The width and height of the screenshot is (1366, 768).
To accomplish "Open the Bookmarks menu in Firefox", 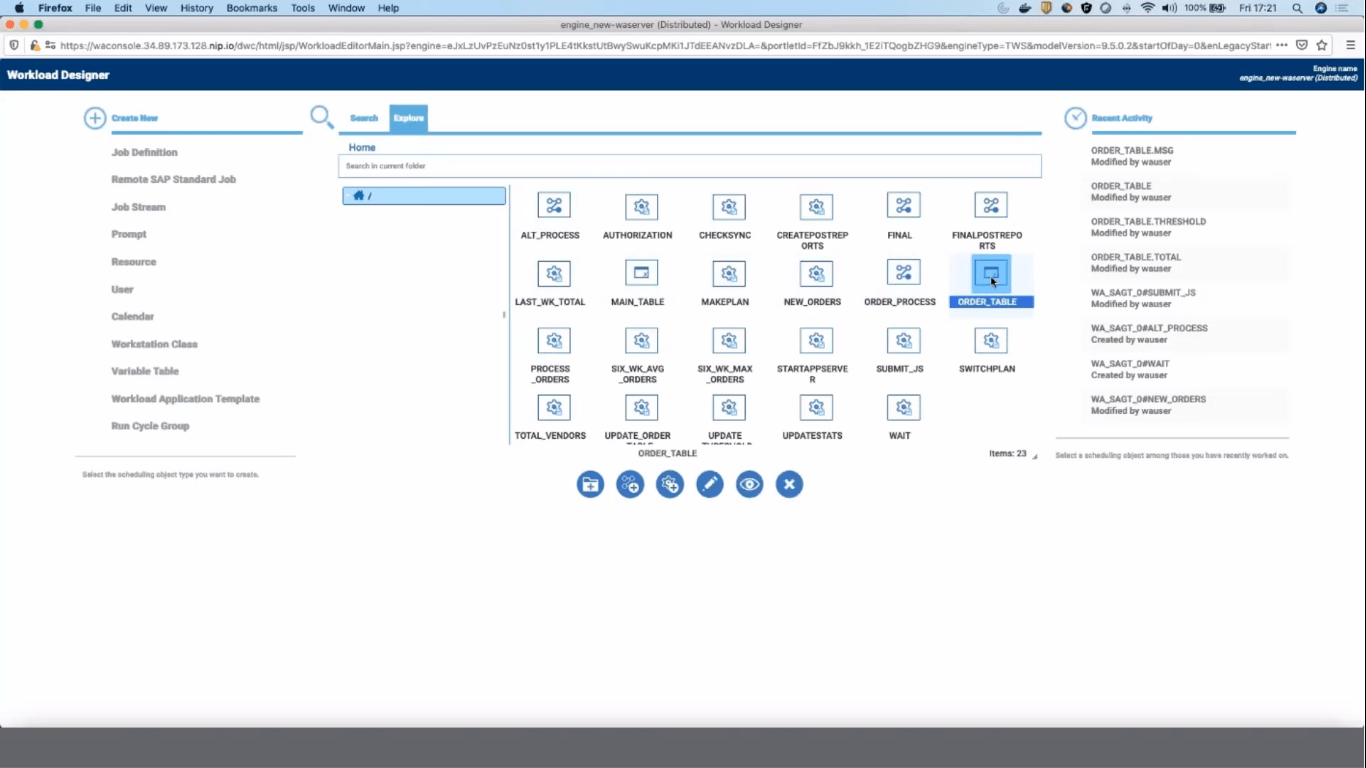I will (x=252, y=8).
